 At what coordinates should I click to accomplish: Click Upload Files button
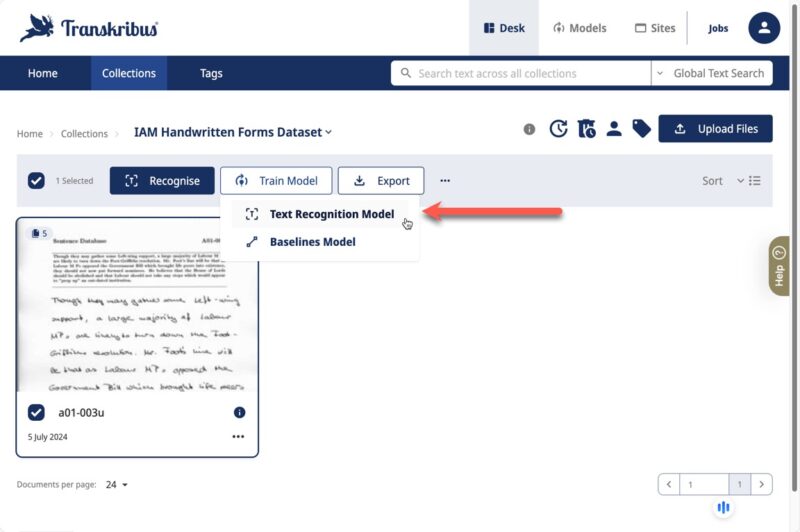point(715,129)
